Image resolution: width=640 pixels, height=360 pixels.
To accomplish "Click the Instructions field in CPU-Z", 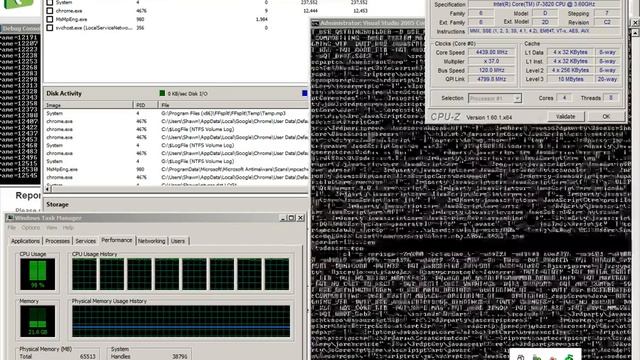I will coord(544,31).
